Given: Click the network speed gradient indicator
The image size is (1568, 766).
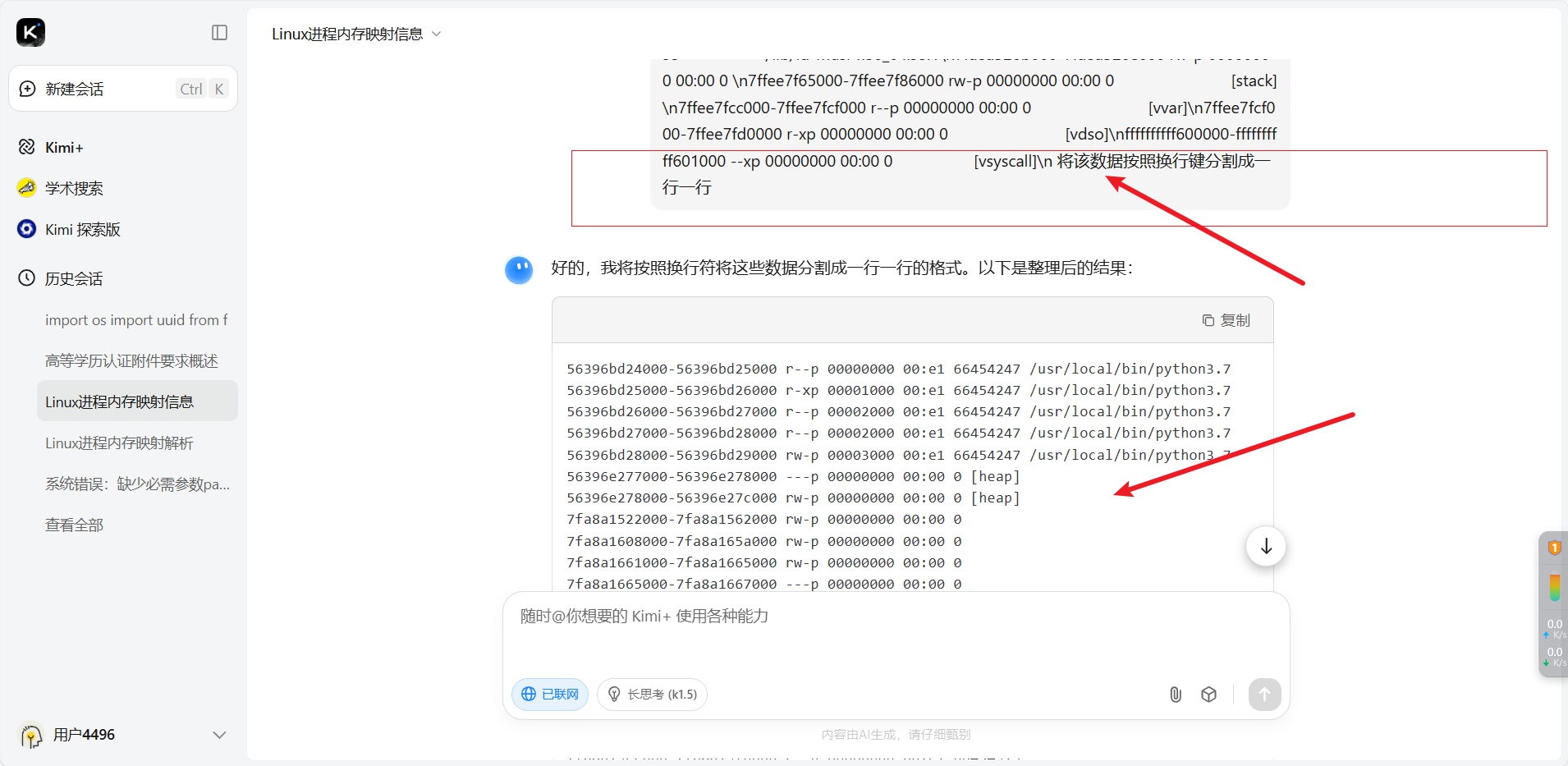Looking at the screenshot, I should [1554, 587].
